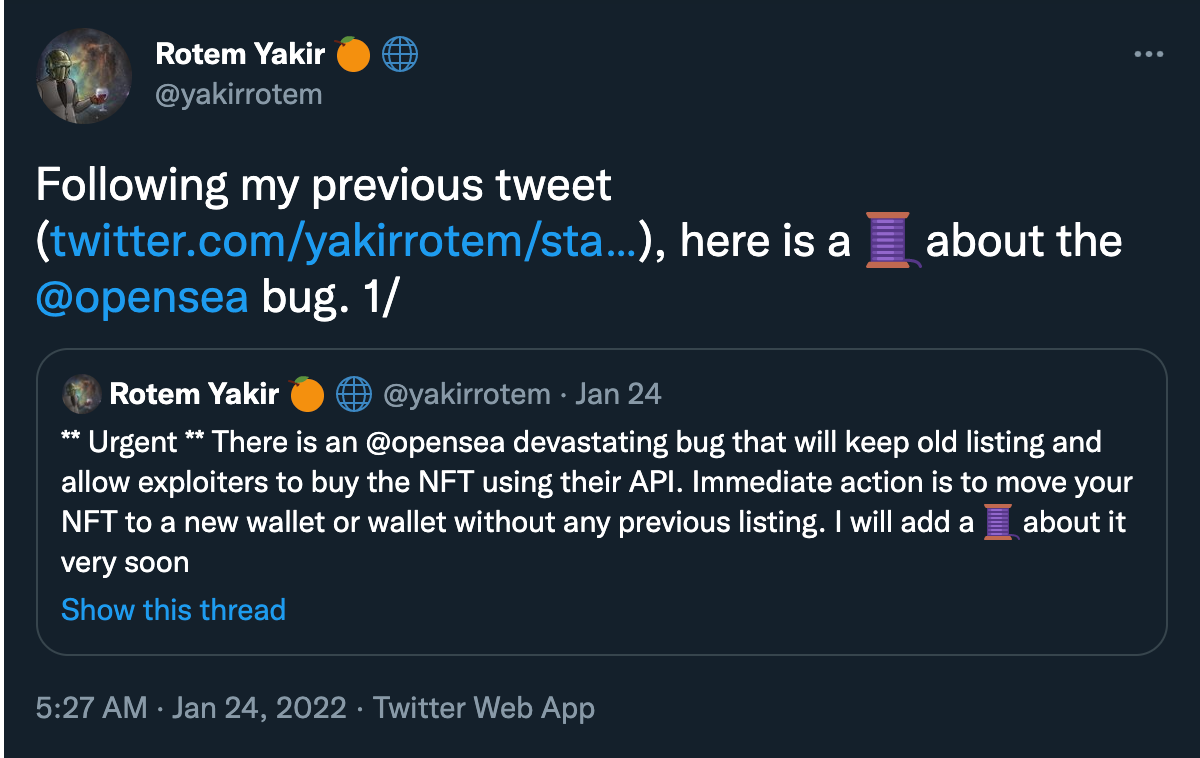Click the bold Rotem Yakir name at the top
Image resolution: width=1200 pixels, height=758 pixels.
(240, 54)
